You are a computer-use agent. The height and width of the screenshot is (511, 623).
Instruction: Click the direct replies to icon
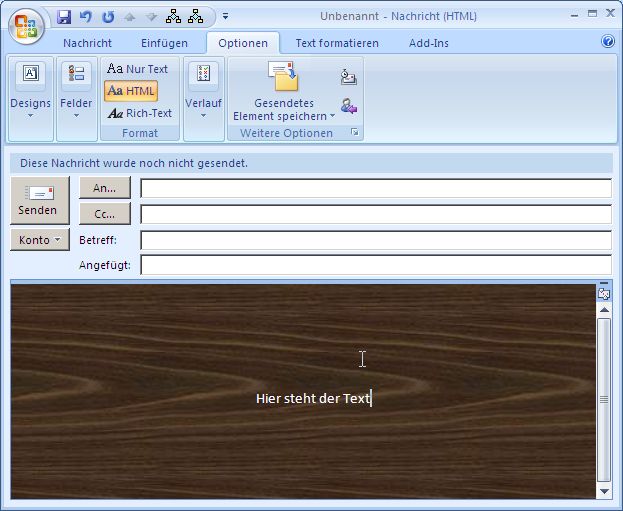point(348,106)
